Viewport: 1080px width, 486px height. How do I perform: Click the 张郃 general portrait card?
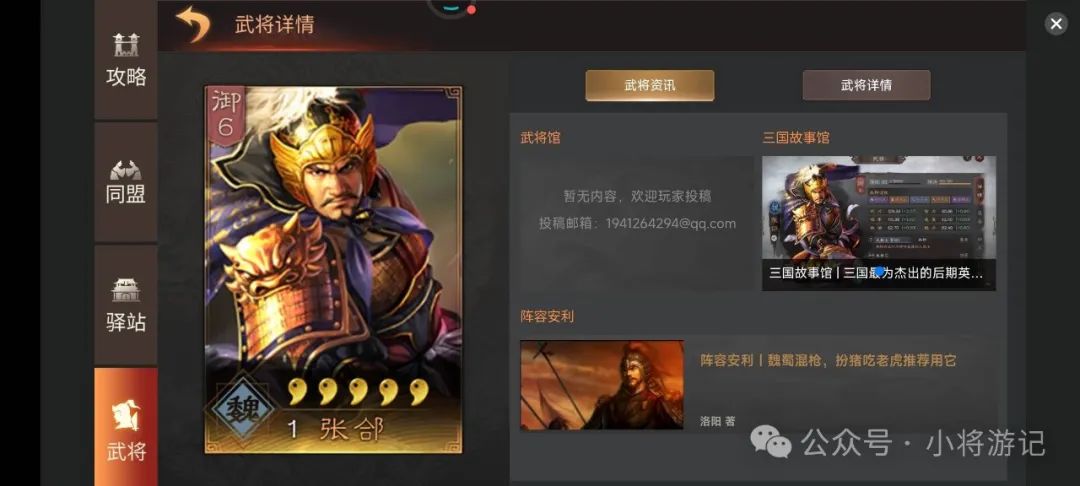coord(333,269)
